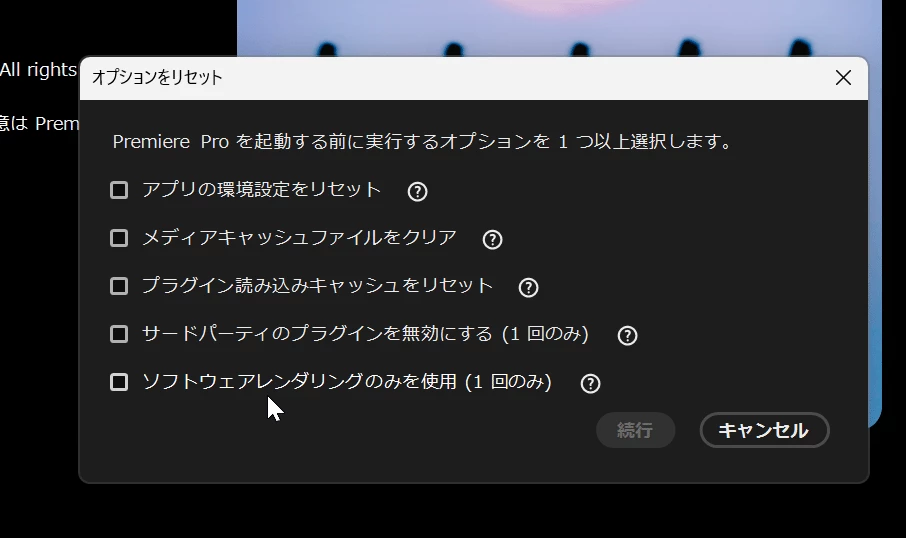906x538 pixels.
Task: Click the "All rights" text on splash screen
Action: [x=38, y=70]
